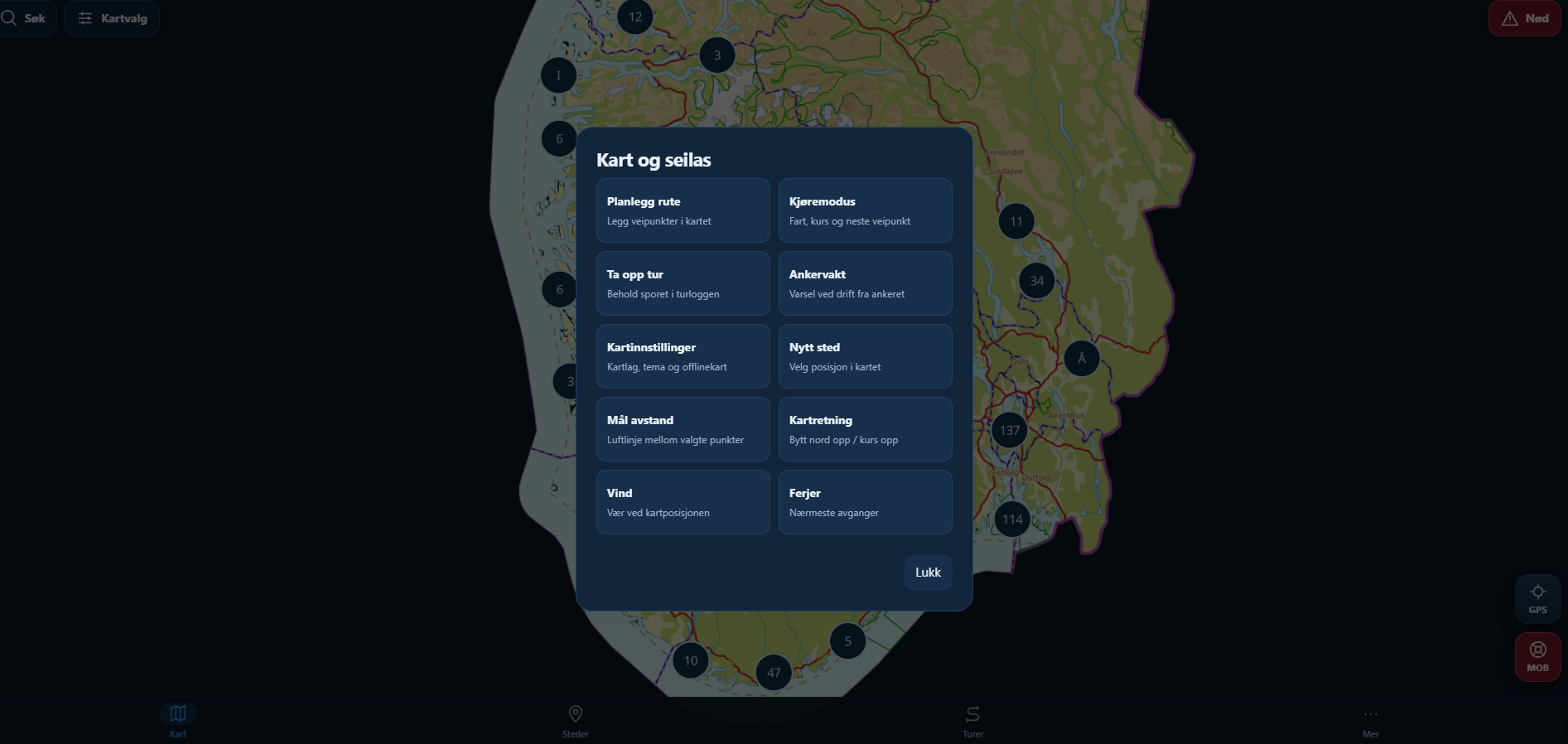This screenshot has width=1568, height=744.
Task: Start Kjøremodus from the dialog
Action: coord(866,210)
